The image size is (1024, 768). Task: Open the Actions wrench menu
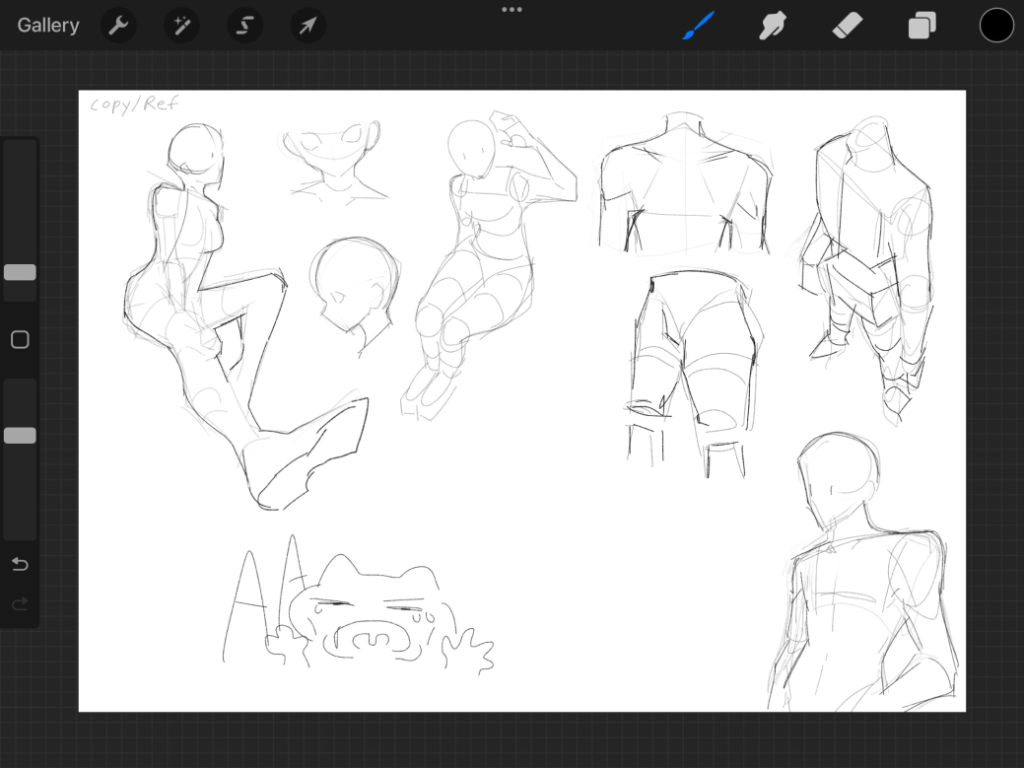pyautogui.click(x=119, y=26)
